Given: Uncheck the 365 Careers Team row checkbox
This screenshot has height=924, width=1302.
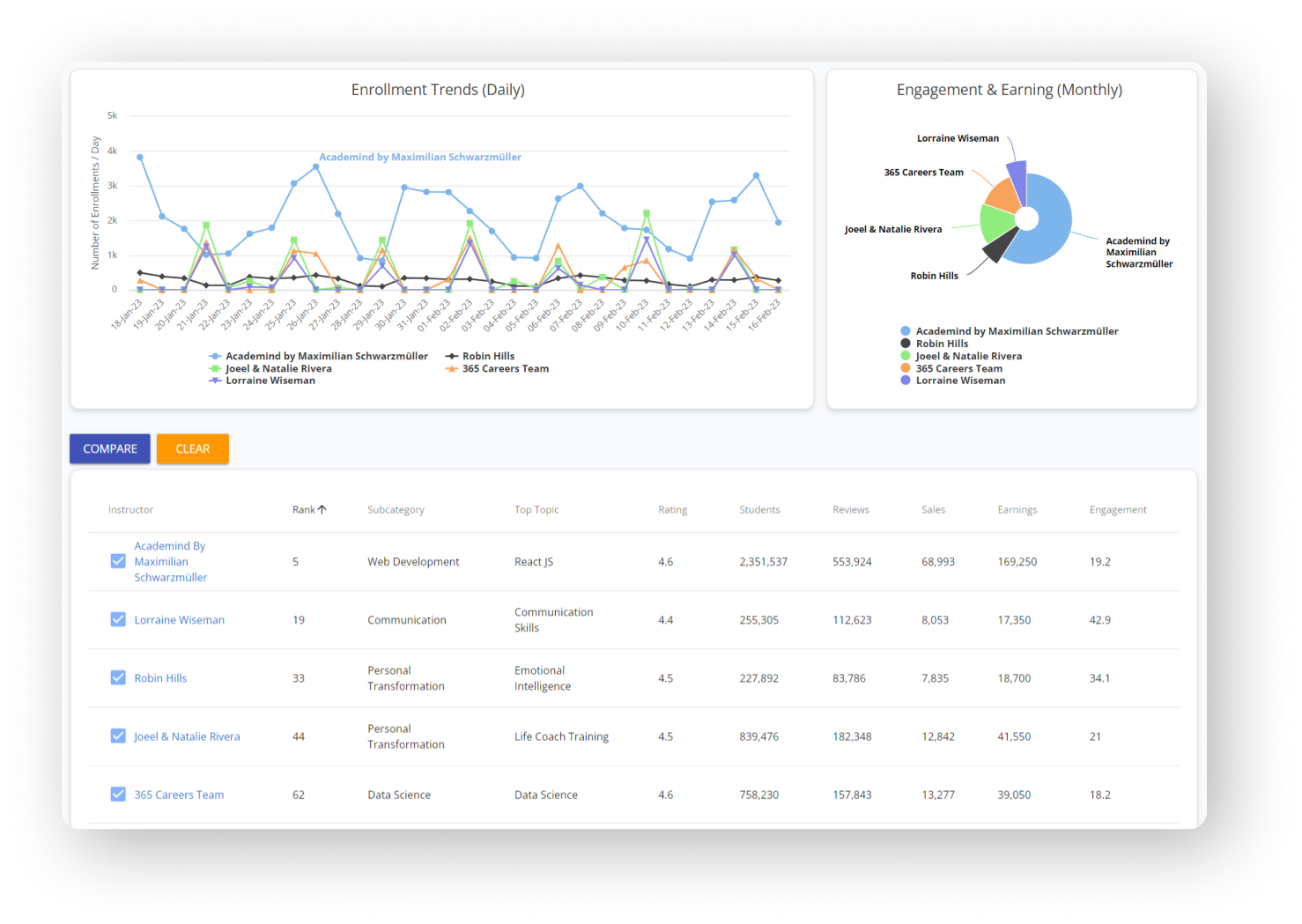Looking at the screenshot, I should pyautogui.click(x=118, y=794).
